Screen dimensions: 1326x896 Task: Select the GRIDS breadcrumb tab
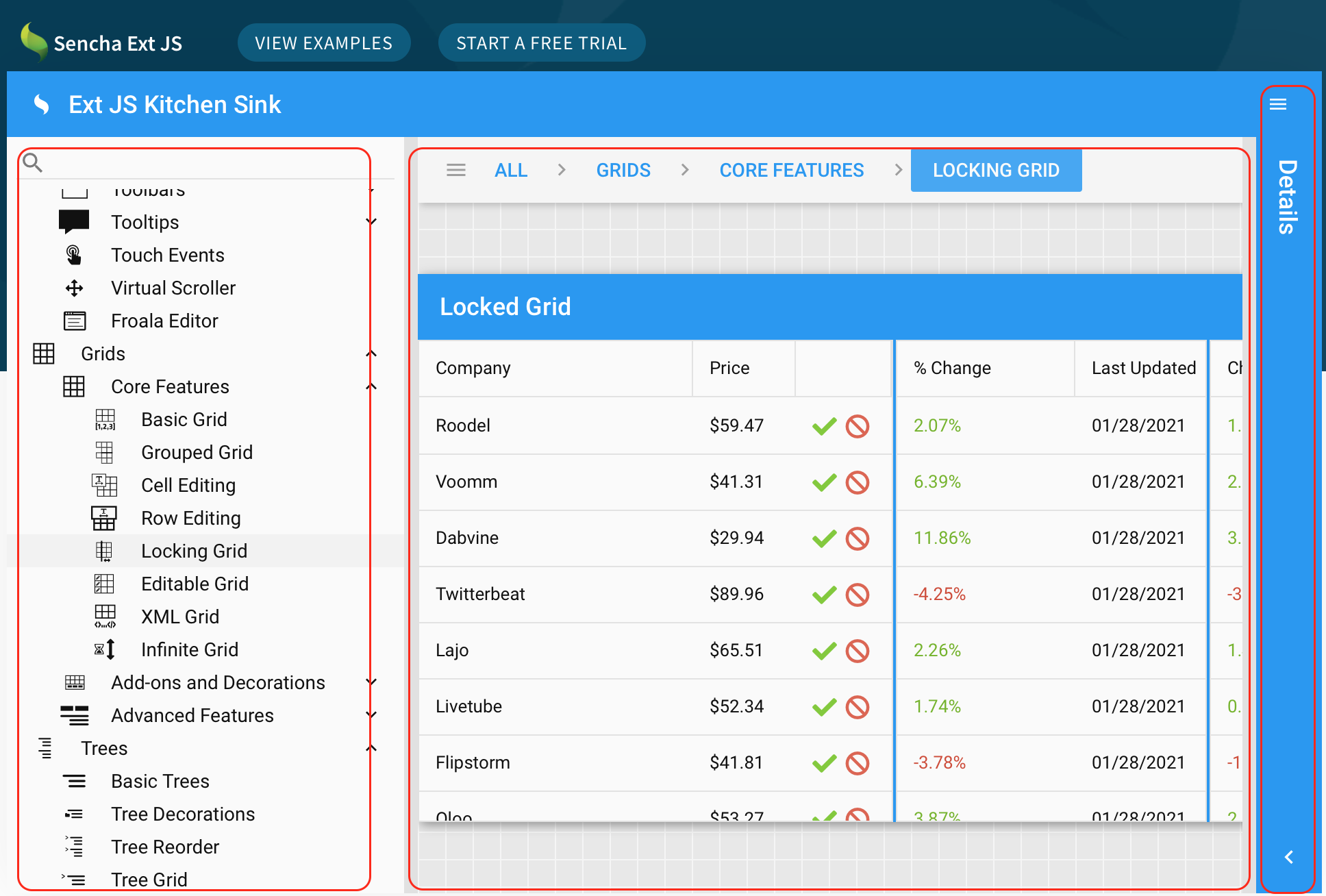coord(623,170)
